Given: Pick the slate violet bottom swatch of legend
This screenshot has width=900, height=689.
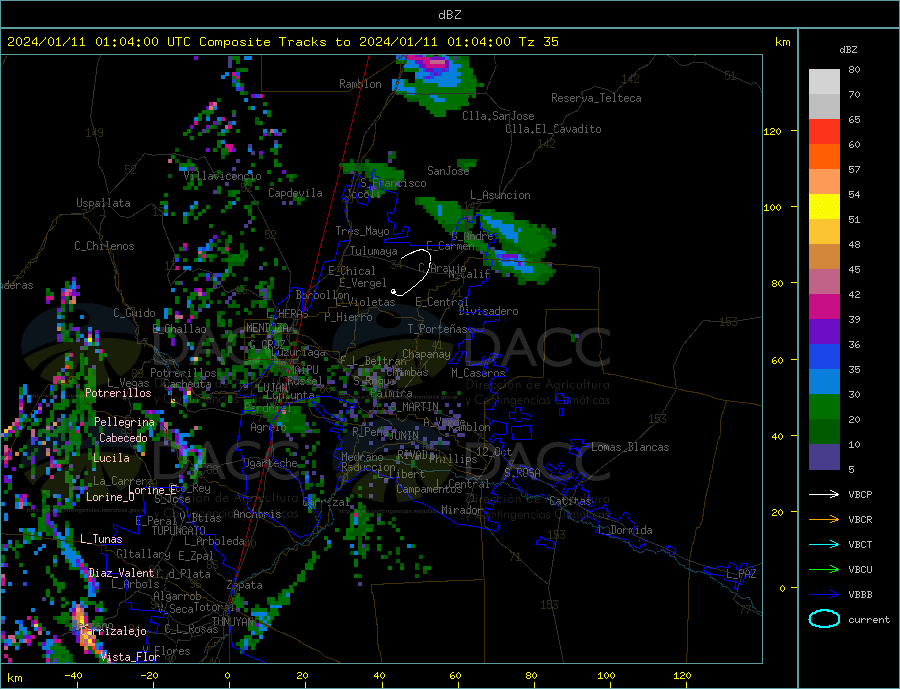Looking at the screenshot, I should 824,457.
